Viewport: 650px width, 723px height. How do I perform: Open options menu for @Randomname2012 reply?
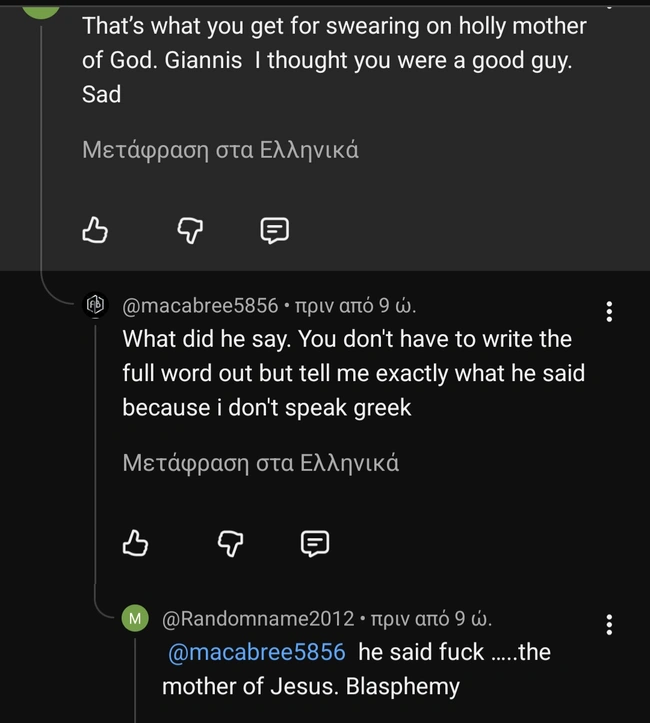(609, 625)
